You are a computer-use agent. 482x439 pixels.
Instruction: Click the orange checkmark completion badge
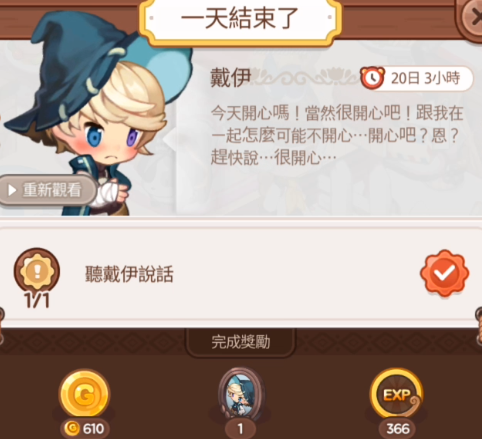pyautogui.click(x=444, y=273)
